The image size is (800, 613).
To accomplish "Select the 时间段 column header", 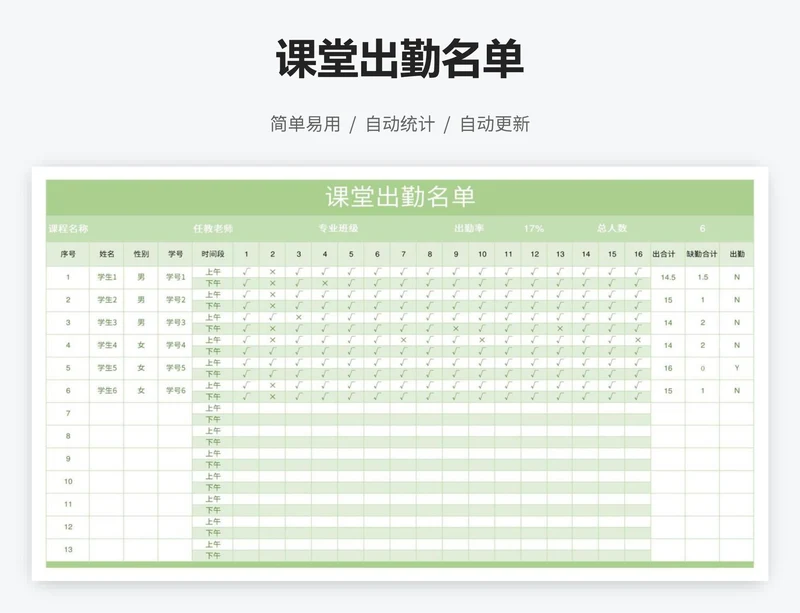I will click(x=213, y=254).
